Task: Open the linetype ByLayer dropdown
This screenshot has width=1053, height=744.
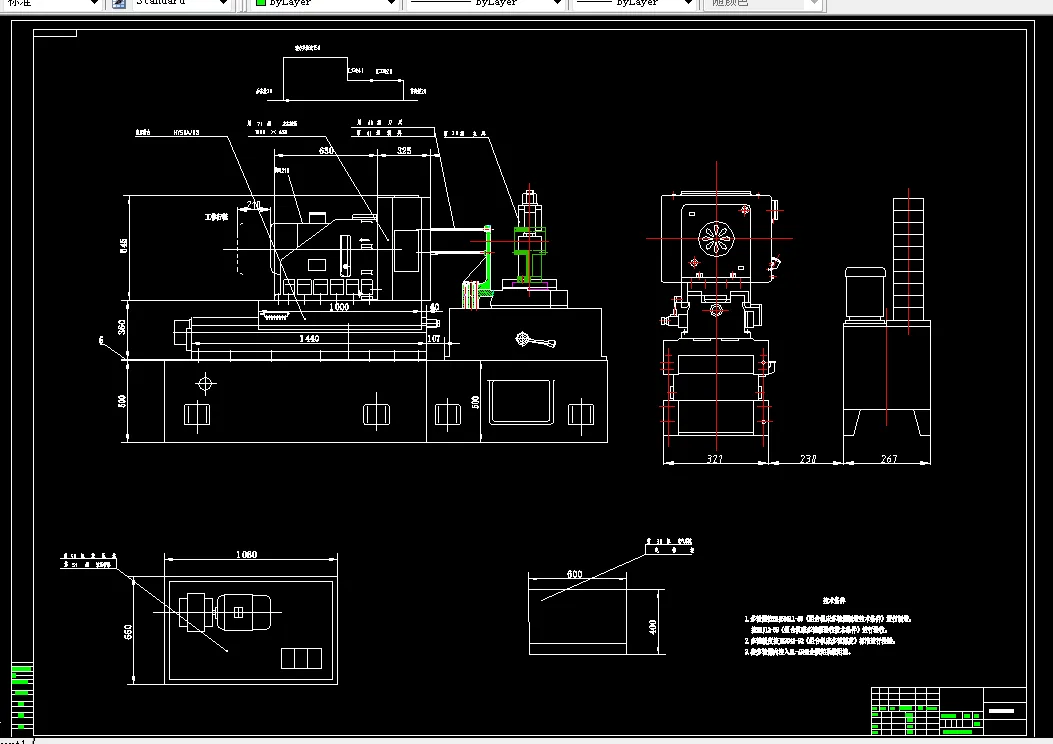Action: click(486, 3)
